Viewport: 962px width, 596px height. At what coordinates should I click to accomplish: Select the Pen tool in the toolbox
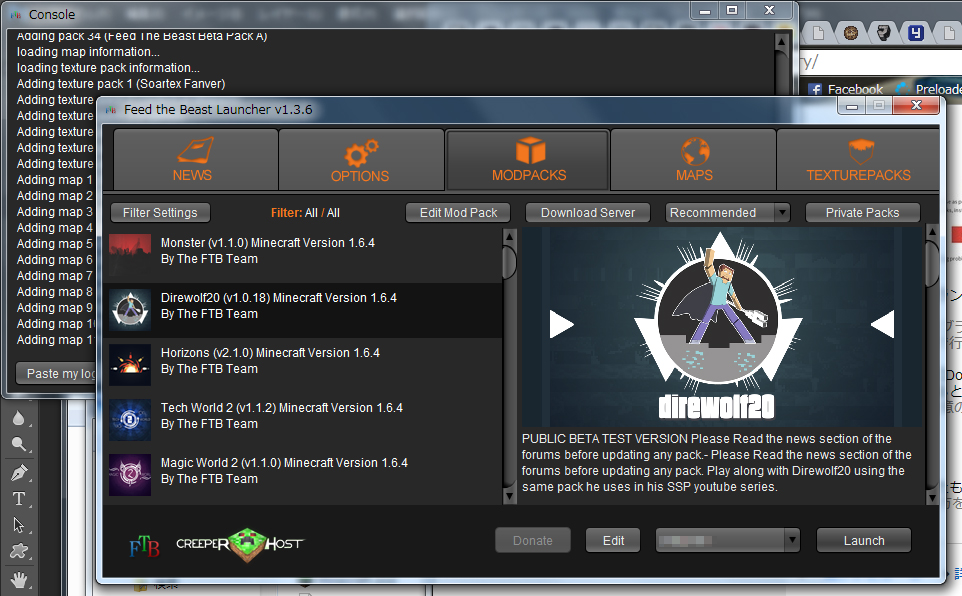(x=18, y=473)
